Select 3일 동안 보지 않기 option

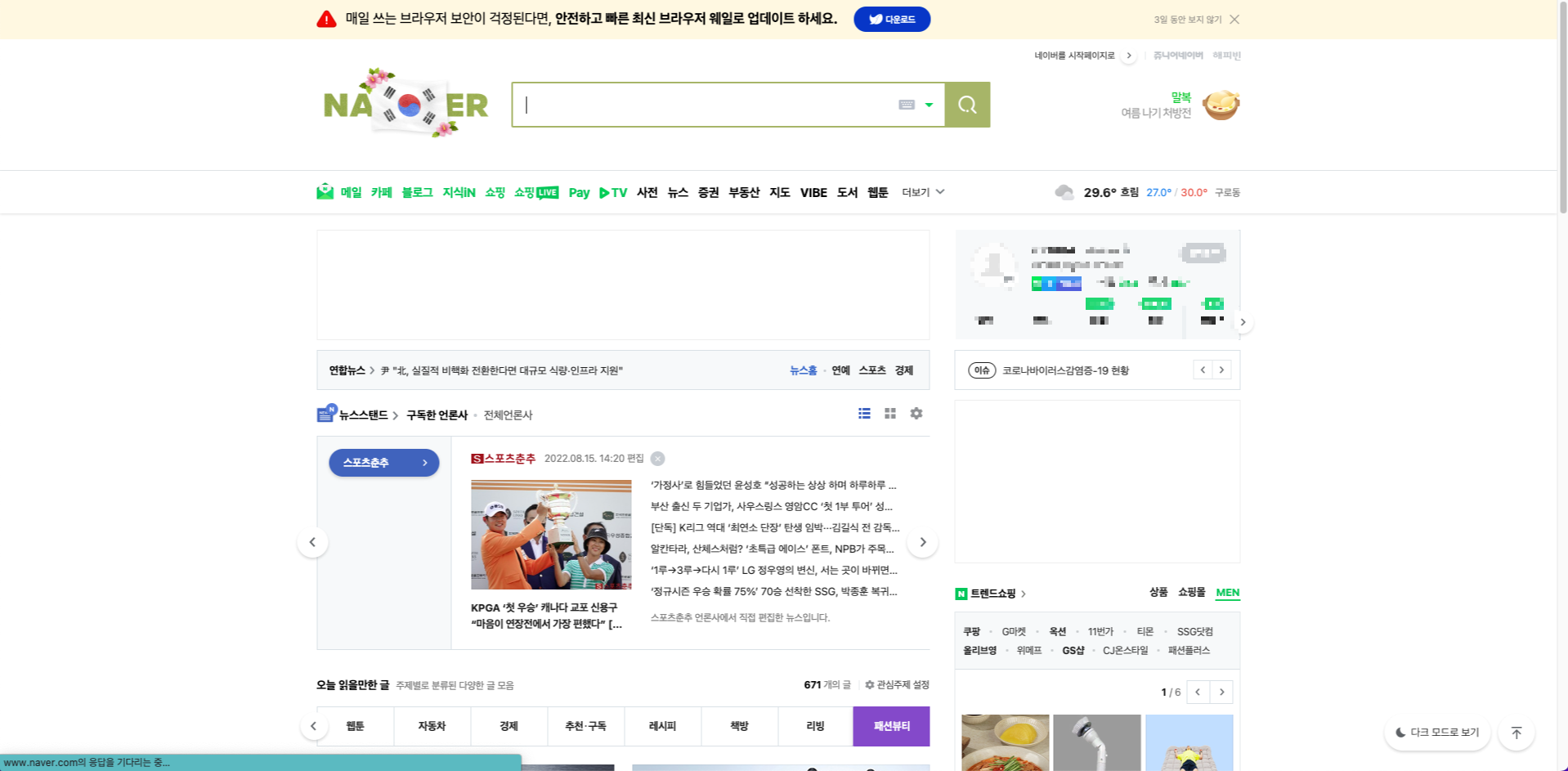click(1188, 20)
